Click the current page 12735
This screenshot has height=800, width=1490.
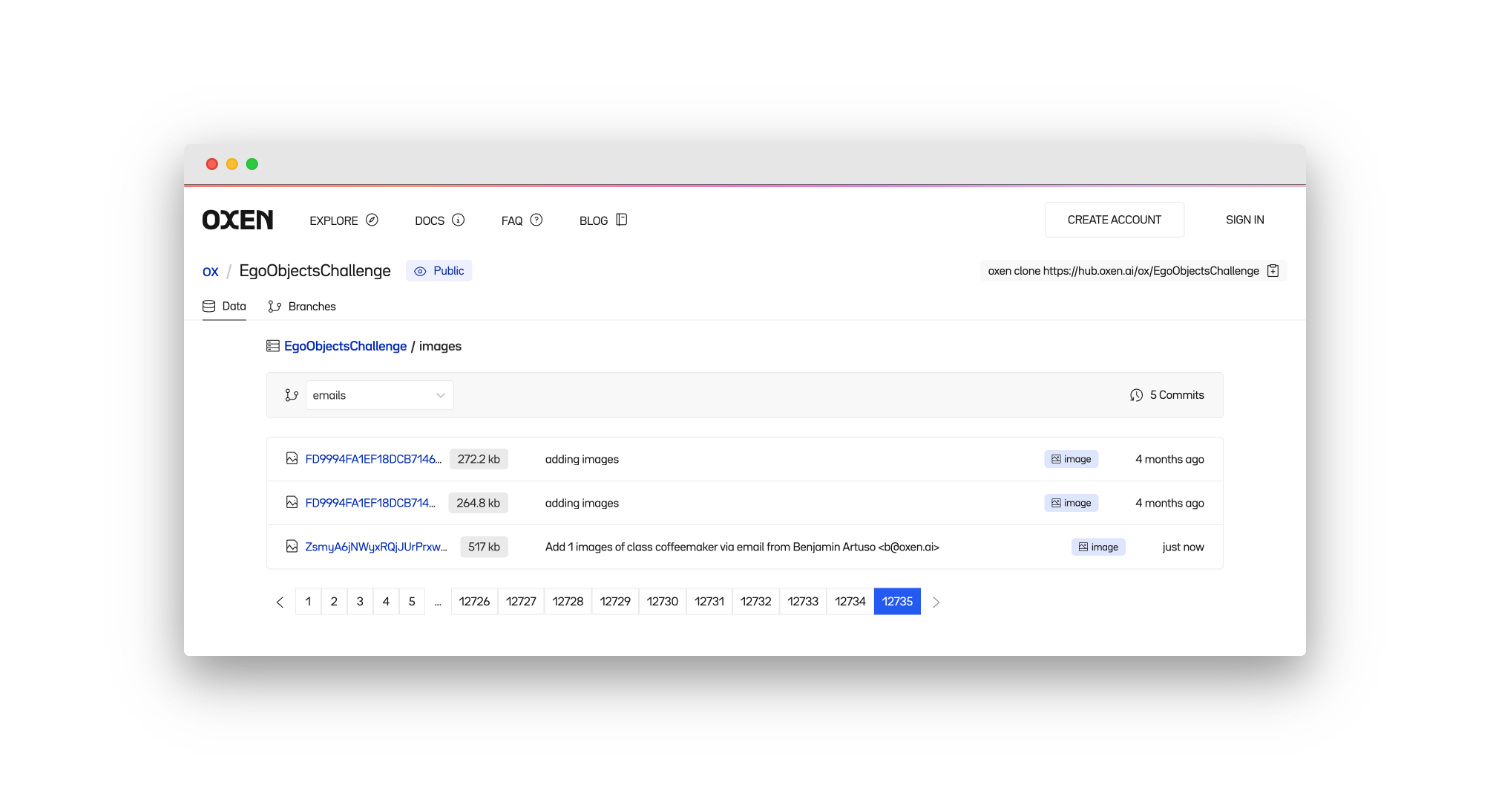tap(897, 601)
